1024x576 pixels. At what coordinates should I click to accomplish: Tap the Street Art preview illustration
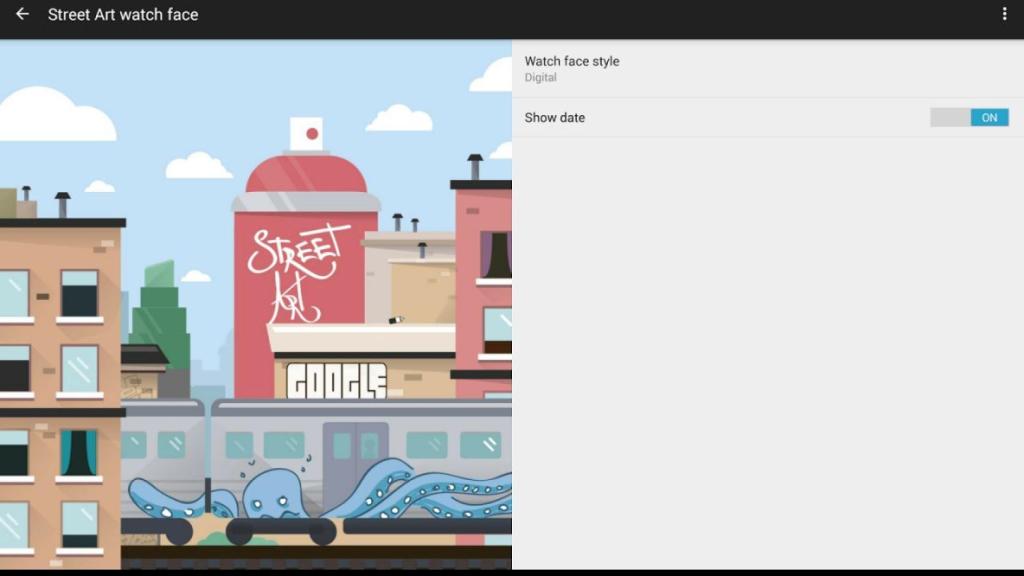(256, 304)
